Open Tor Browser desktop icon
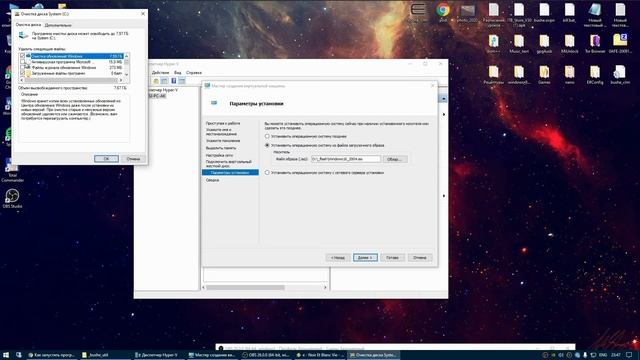The width and height of the screenshot is (640, 360). (x=595, y=43)
